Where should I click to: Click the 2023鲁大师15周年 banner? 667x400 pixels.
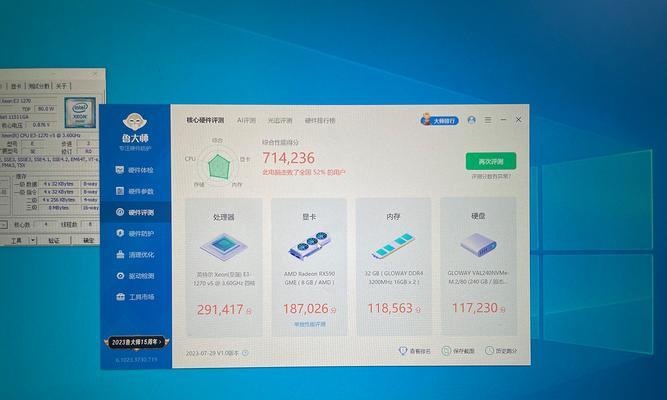pyautogui.click(x=136, y=343)
